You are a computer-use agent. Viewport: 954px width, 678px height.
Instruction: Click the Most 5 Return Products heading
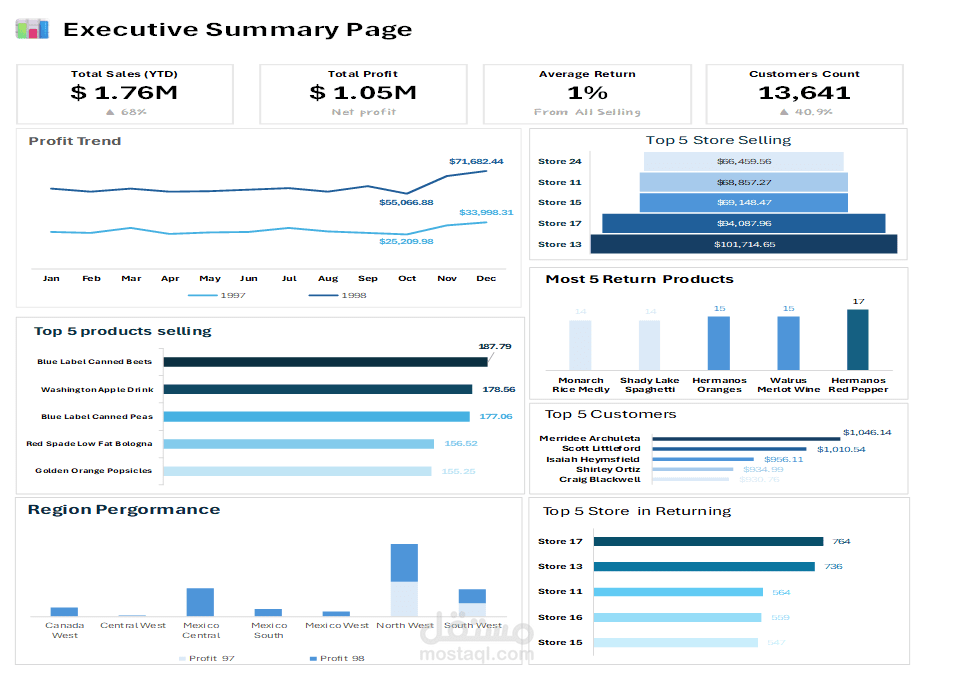click(x=639, y=279)
